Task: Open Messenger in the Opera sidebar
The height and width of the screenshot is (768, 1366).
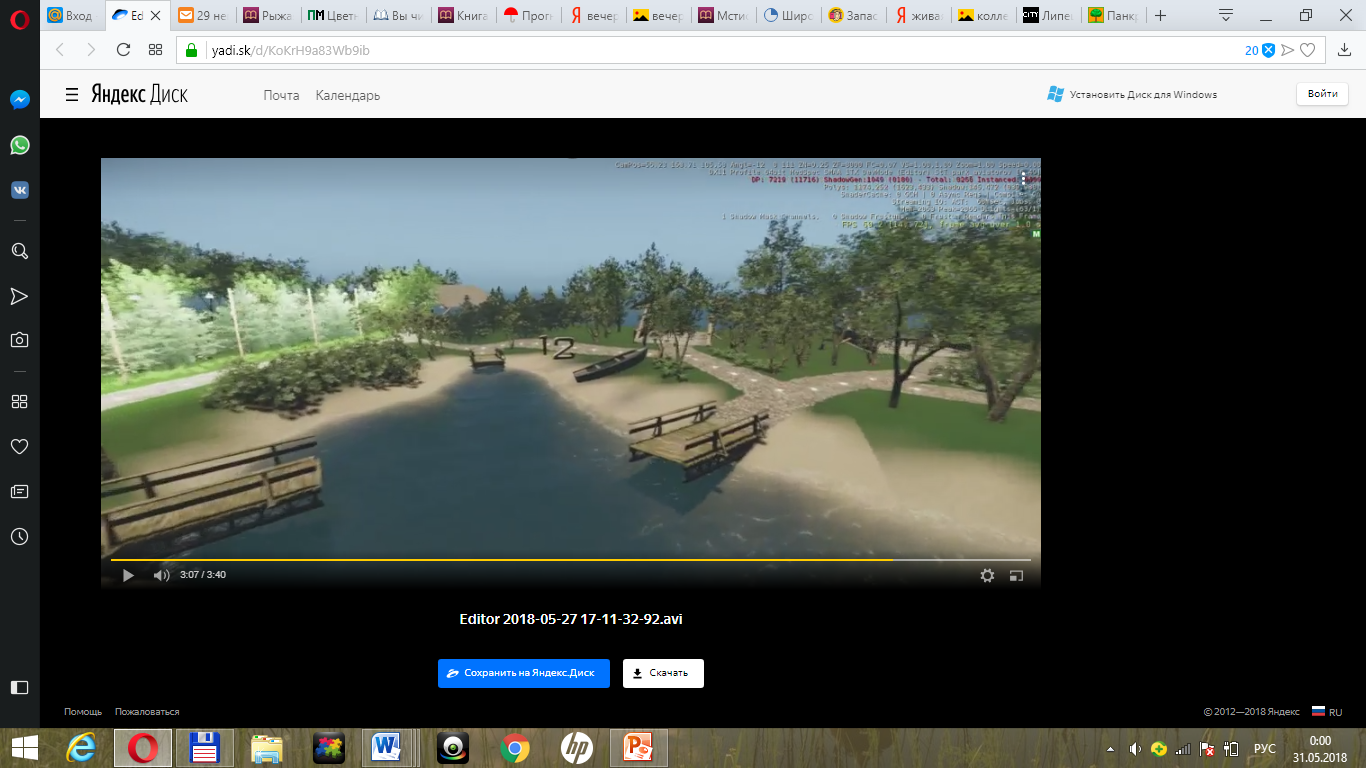Action: pyautogui.click(x=19, y=100)
